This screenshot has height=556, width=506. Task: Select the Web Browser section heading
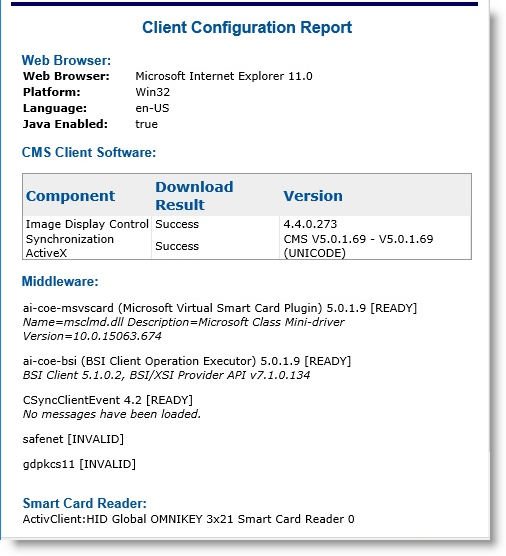click(66, 60)
